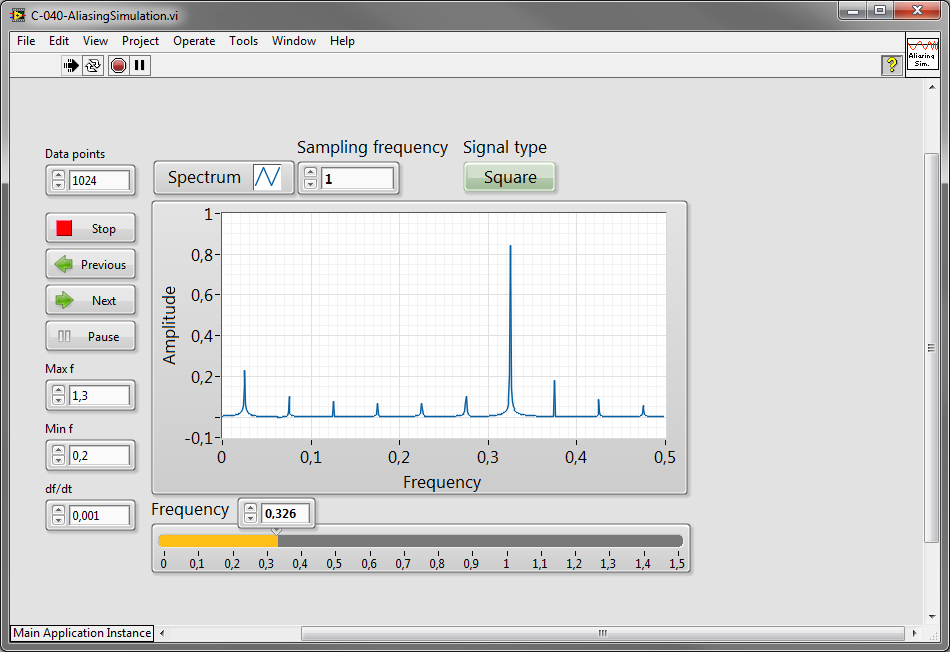Increment the Data points value
This screenshot has height=652, width=950.
[58, 176]
